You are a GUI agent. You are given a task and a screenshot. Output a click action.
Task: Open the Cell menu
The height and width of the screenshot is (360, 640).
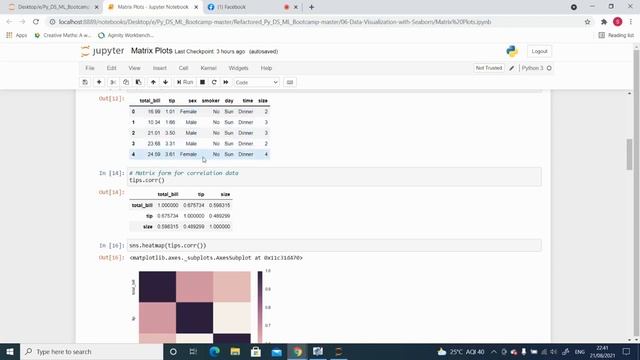(183, 68)
